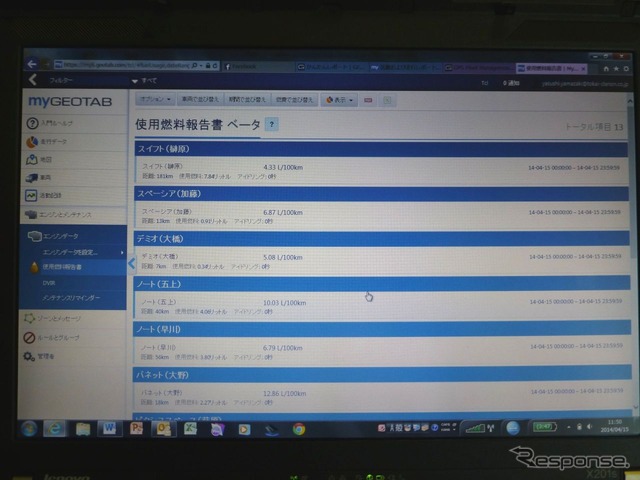640x480 pixels.
Task: Click the 4.33 L/100km value
Action: [x=283, y=167]
